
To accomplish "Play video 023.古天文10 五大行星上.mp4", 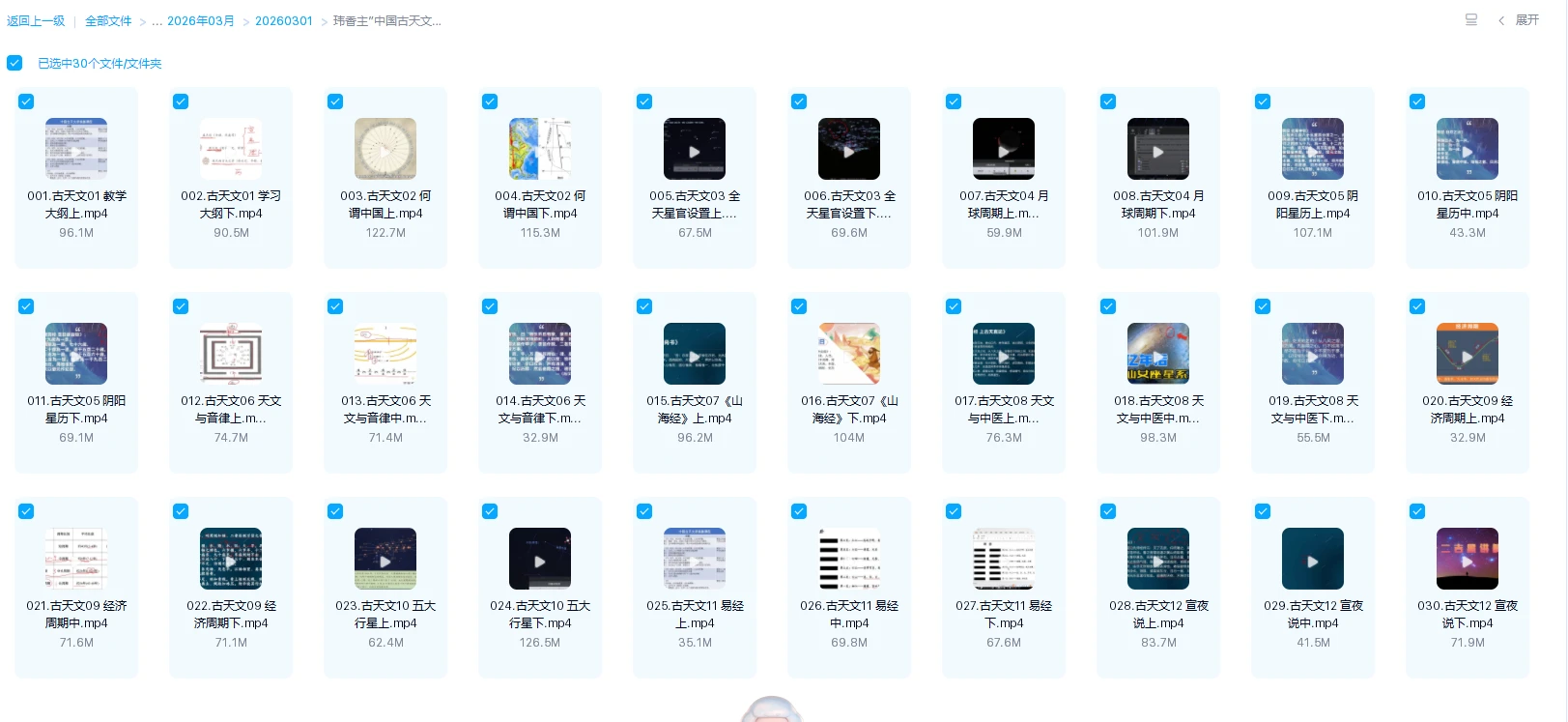I will 385,560.
